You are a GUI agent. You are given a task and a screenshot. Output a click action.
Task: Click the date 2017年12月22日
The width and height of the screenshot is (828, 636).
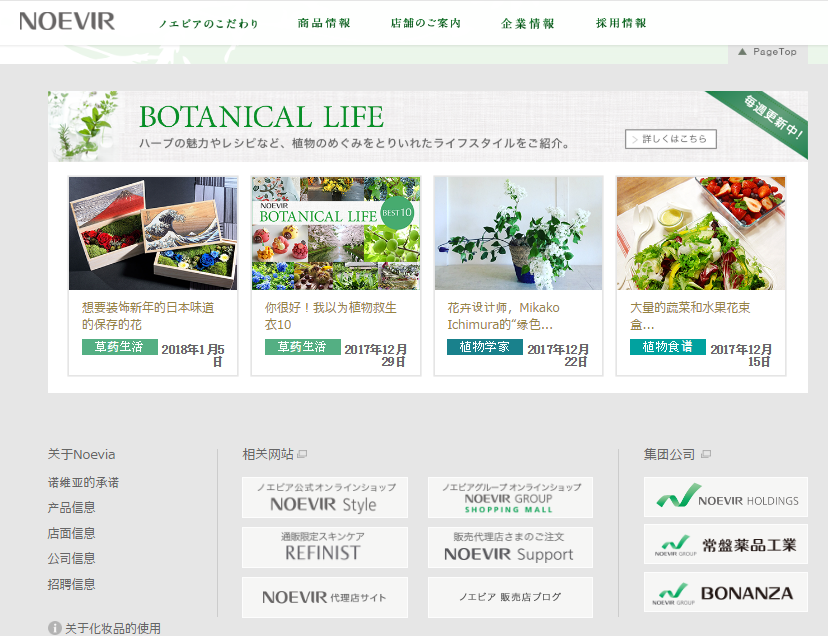[558, 355]
